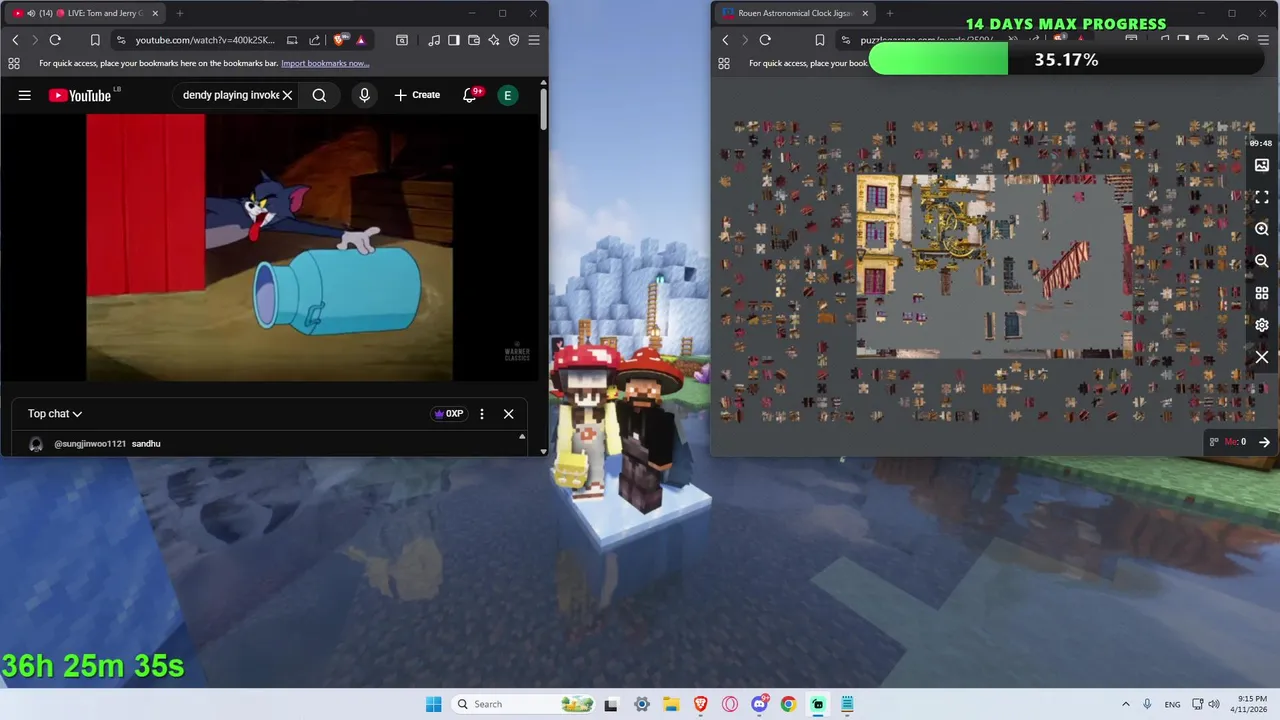Click Import bookmarks now link

pos(325,63)
